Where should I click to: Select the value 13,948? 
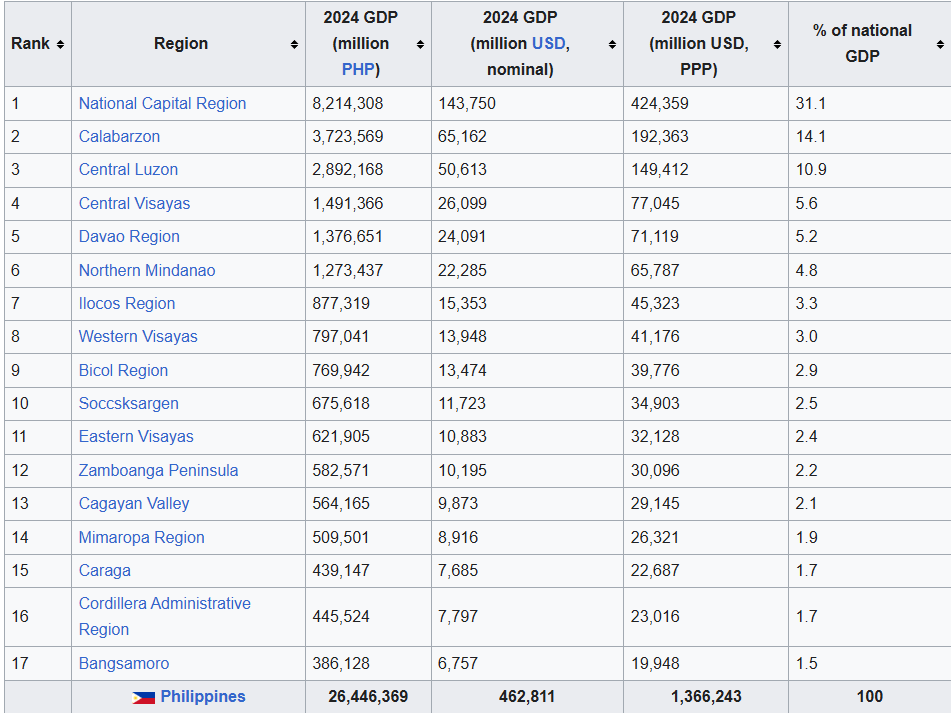tap(462, 336)
